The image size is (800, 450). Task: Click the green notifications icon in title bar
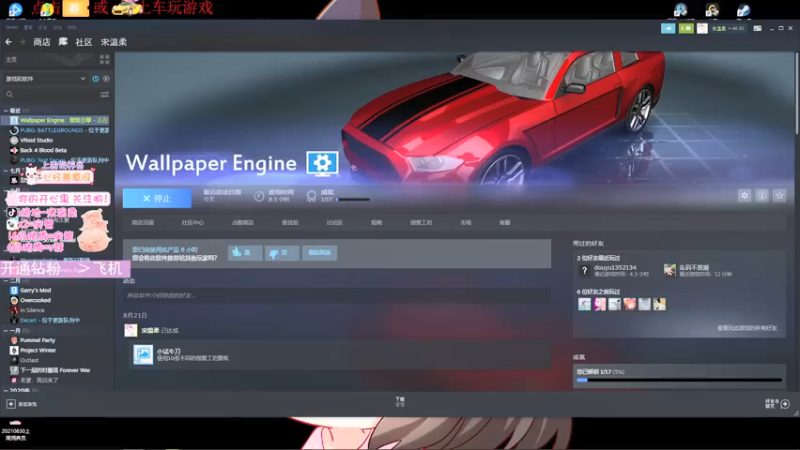[x=686, y=29]
